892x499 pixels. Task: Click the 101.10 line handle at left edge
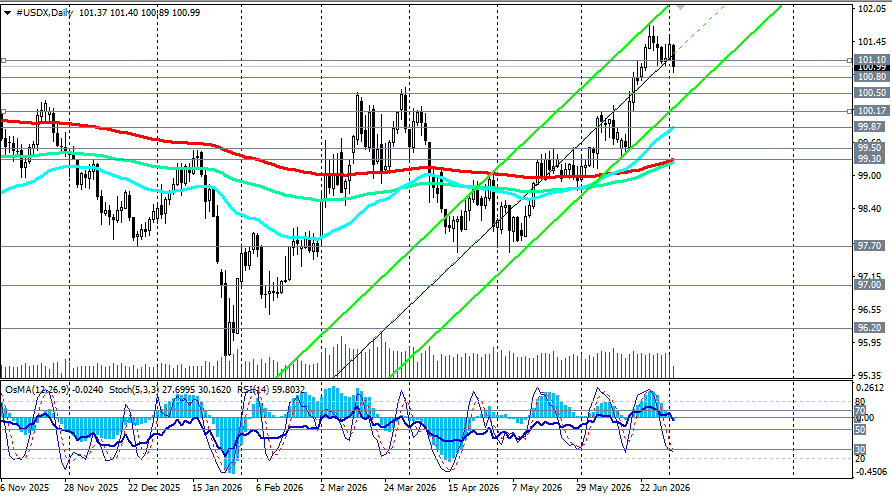[x=3, y=60]
